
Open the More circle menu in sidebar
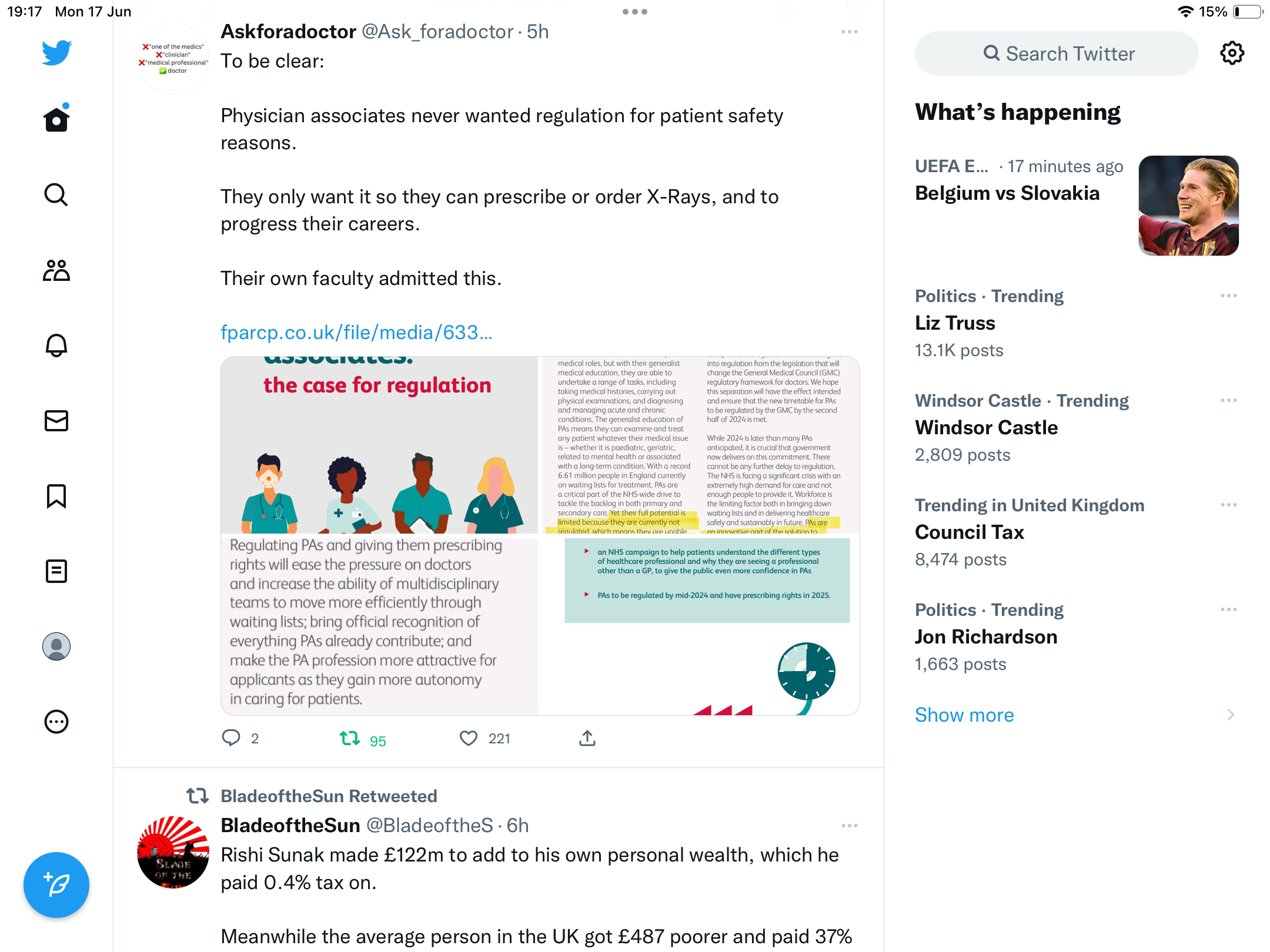(x=56, y=722)
